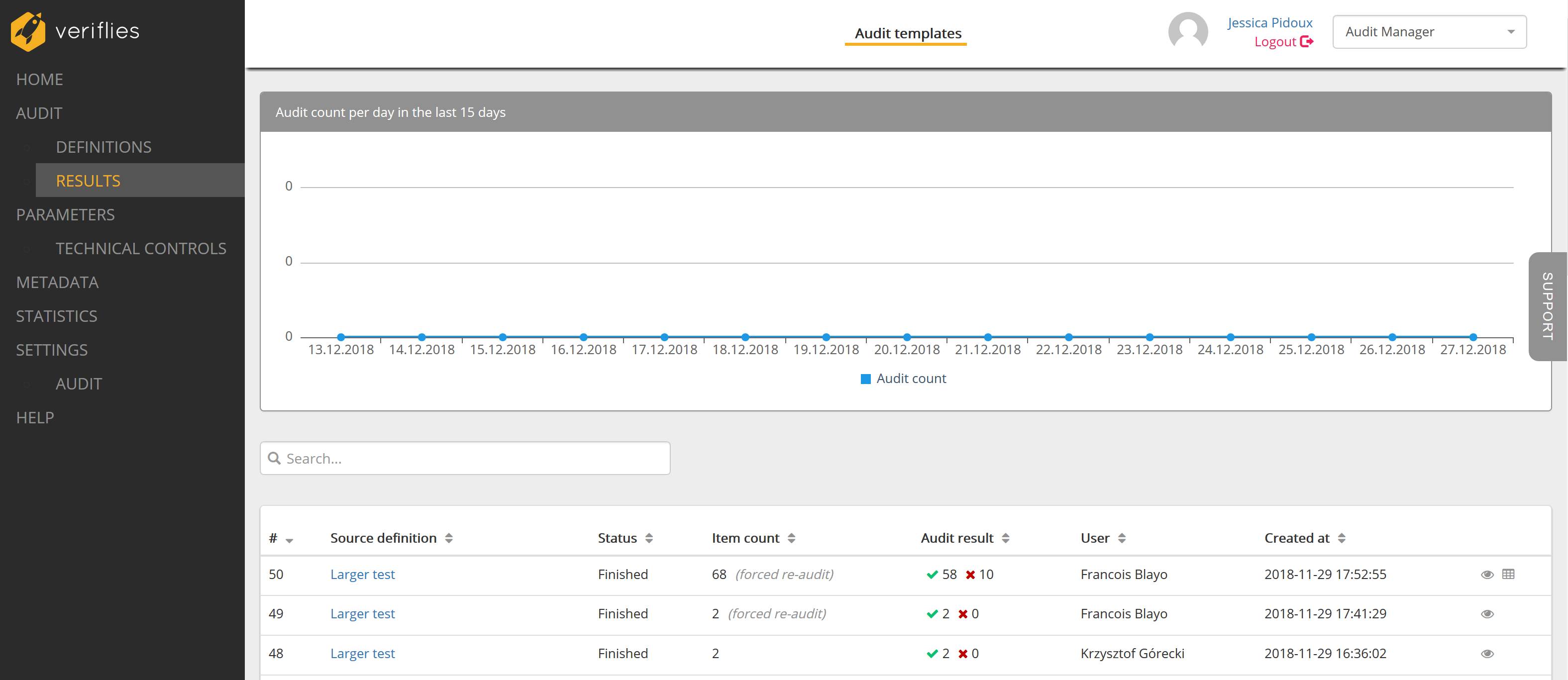Click the Veriflies rocket logo icon
The height and width of the screenshot is (680, 1568).
(x=28, y=31)
